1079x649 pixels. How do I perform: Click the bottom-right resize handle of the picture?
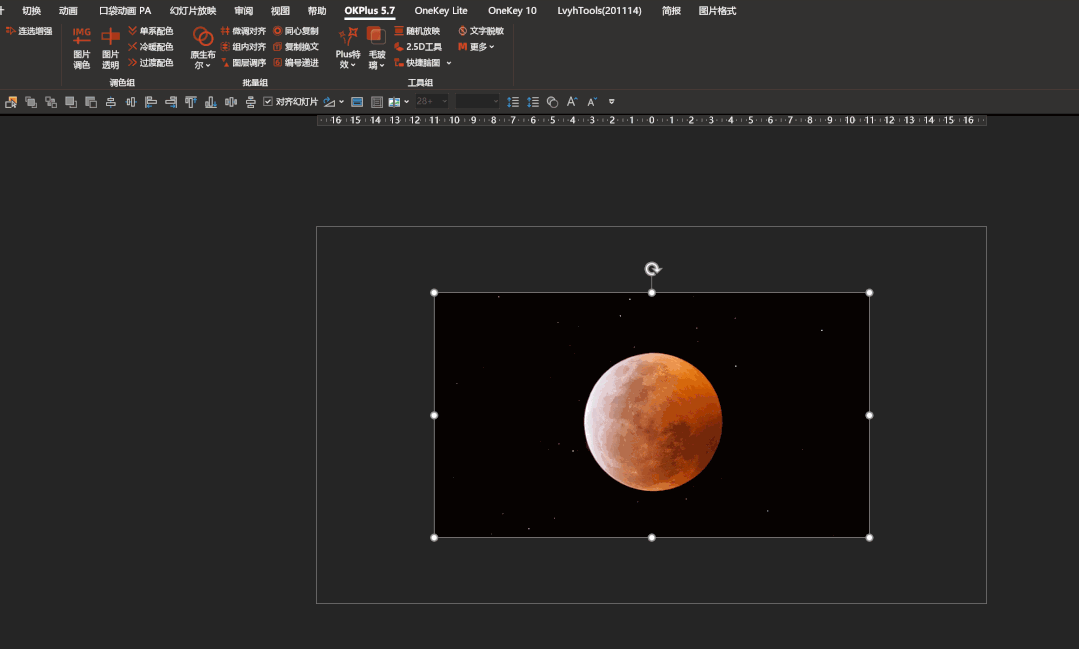(869, 538)
